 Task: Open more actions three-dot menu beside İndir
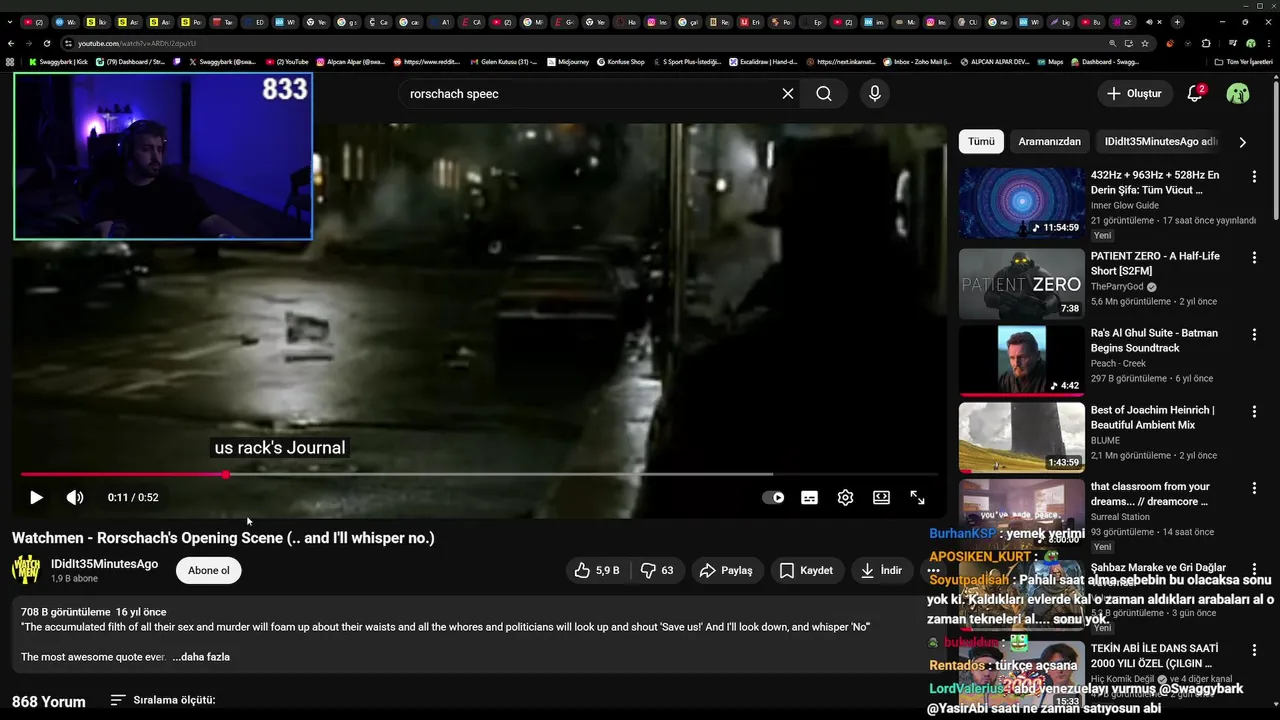click(x=933, y=570)
